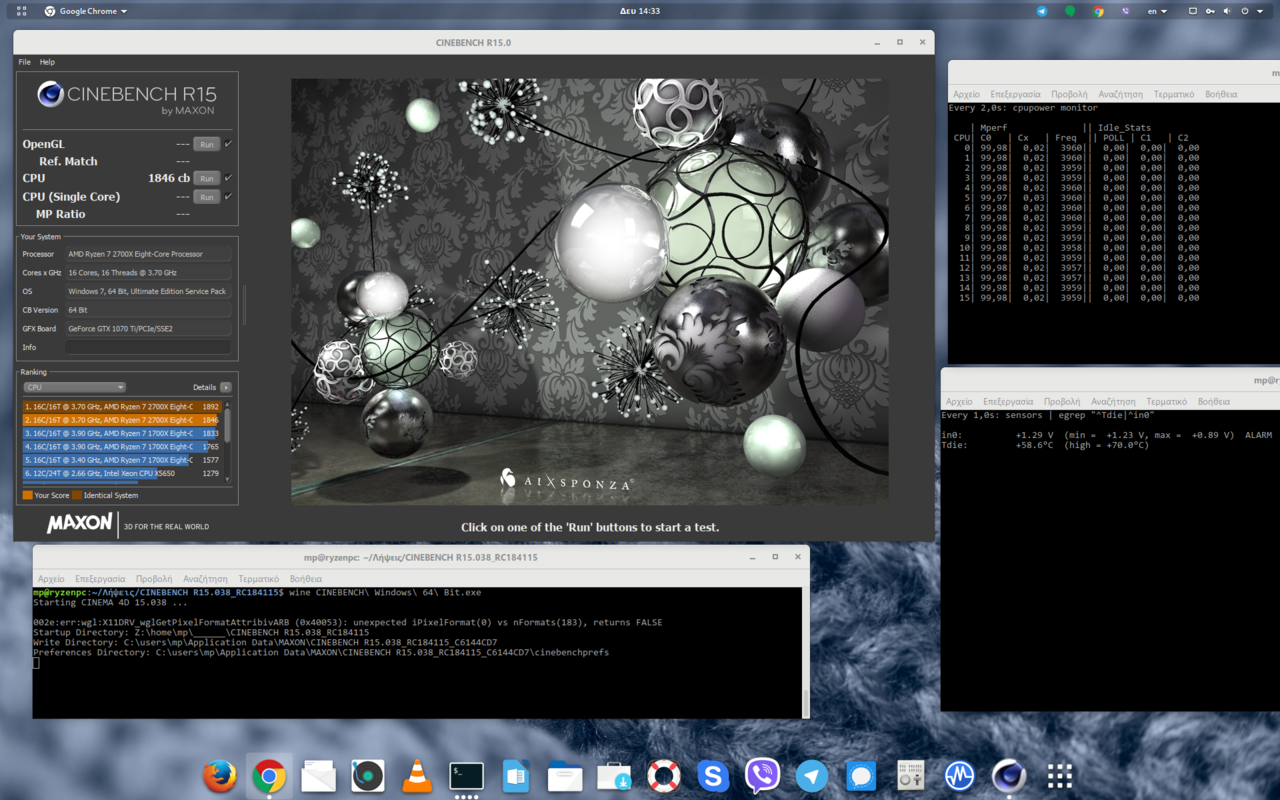Image resolution: width=1280 pixels, height=800 pixels.
Task: Launch Telegram from the dock
Action: (812, 776)
